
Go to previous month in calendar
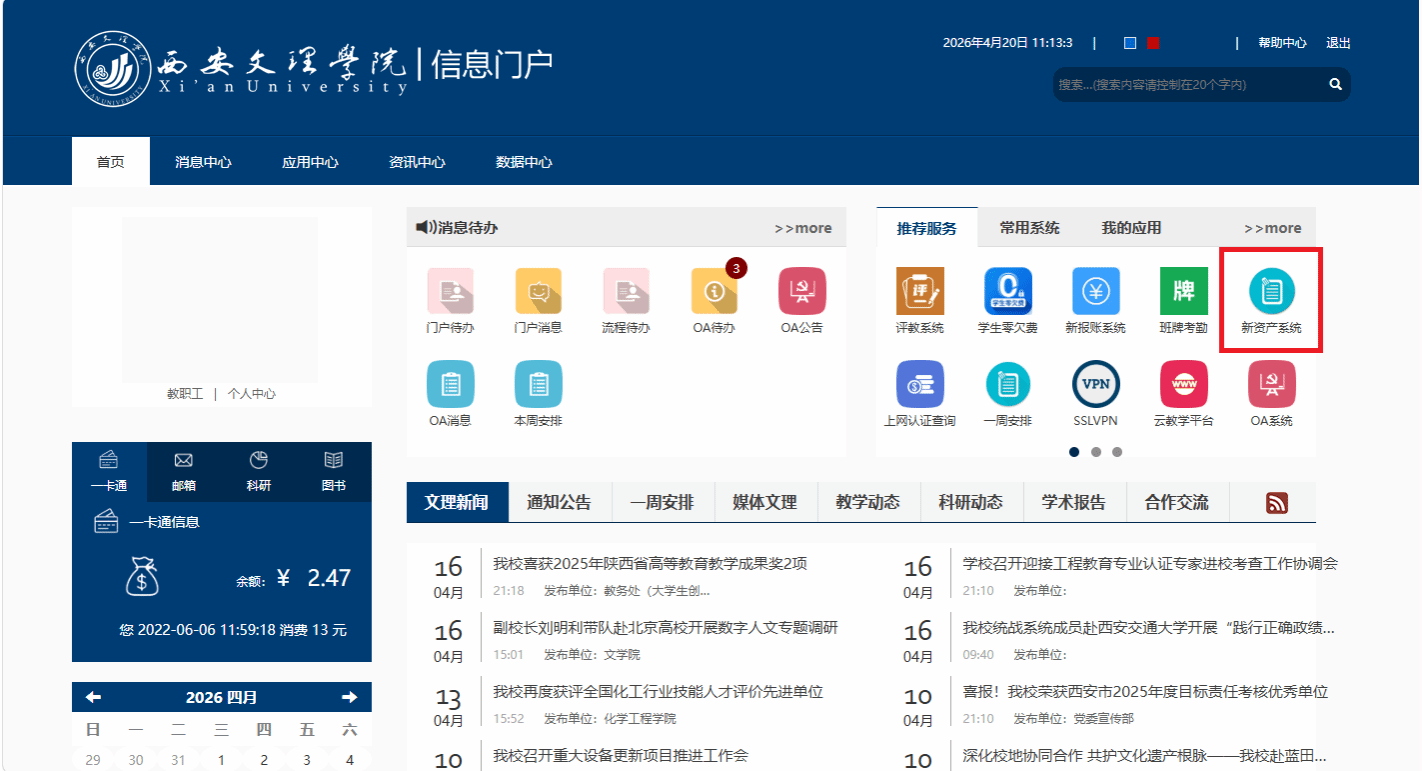click(x=94, y=697)
